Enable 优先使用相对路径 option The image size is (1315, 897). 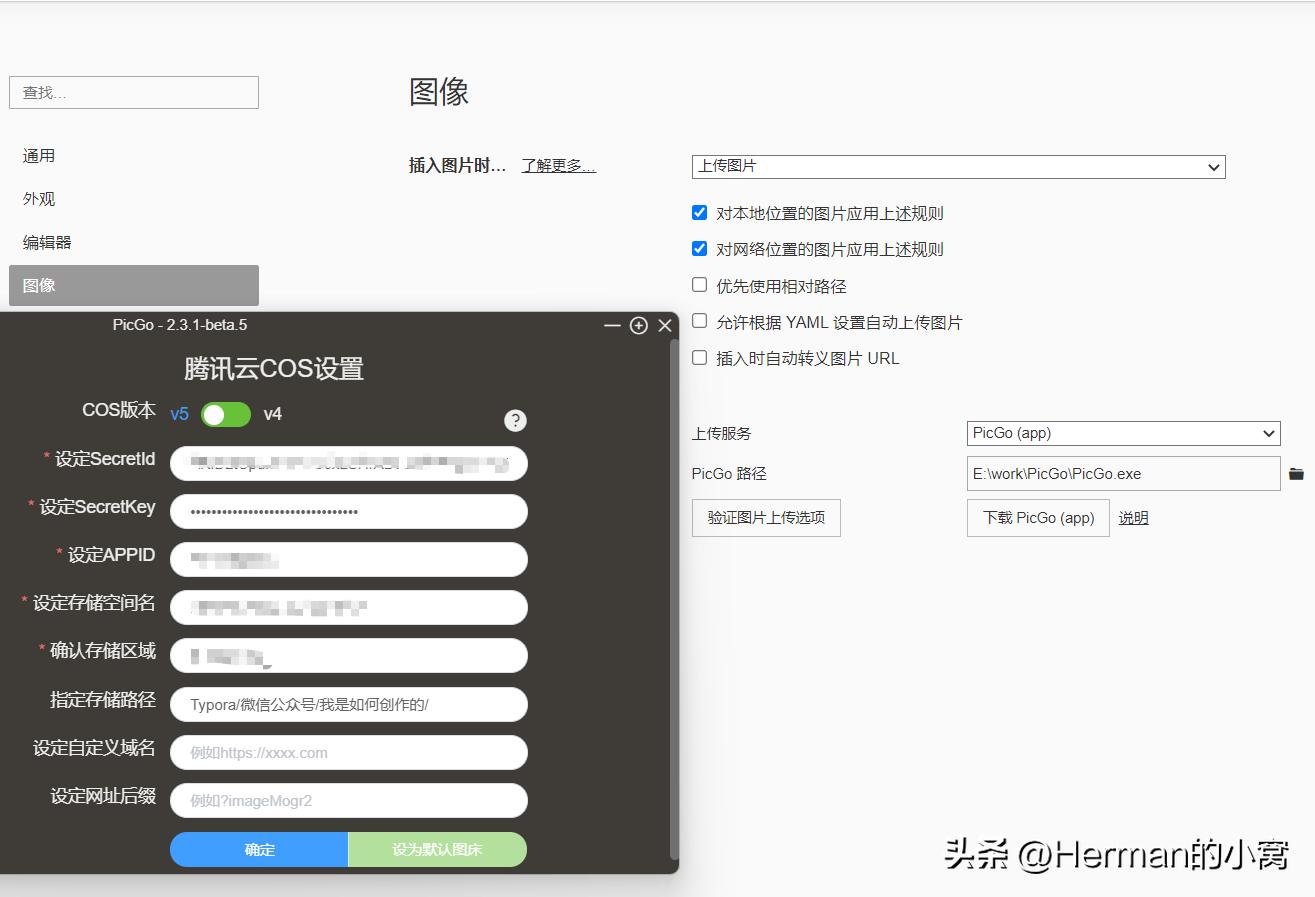point(698,285)
